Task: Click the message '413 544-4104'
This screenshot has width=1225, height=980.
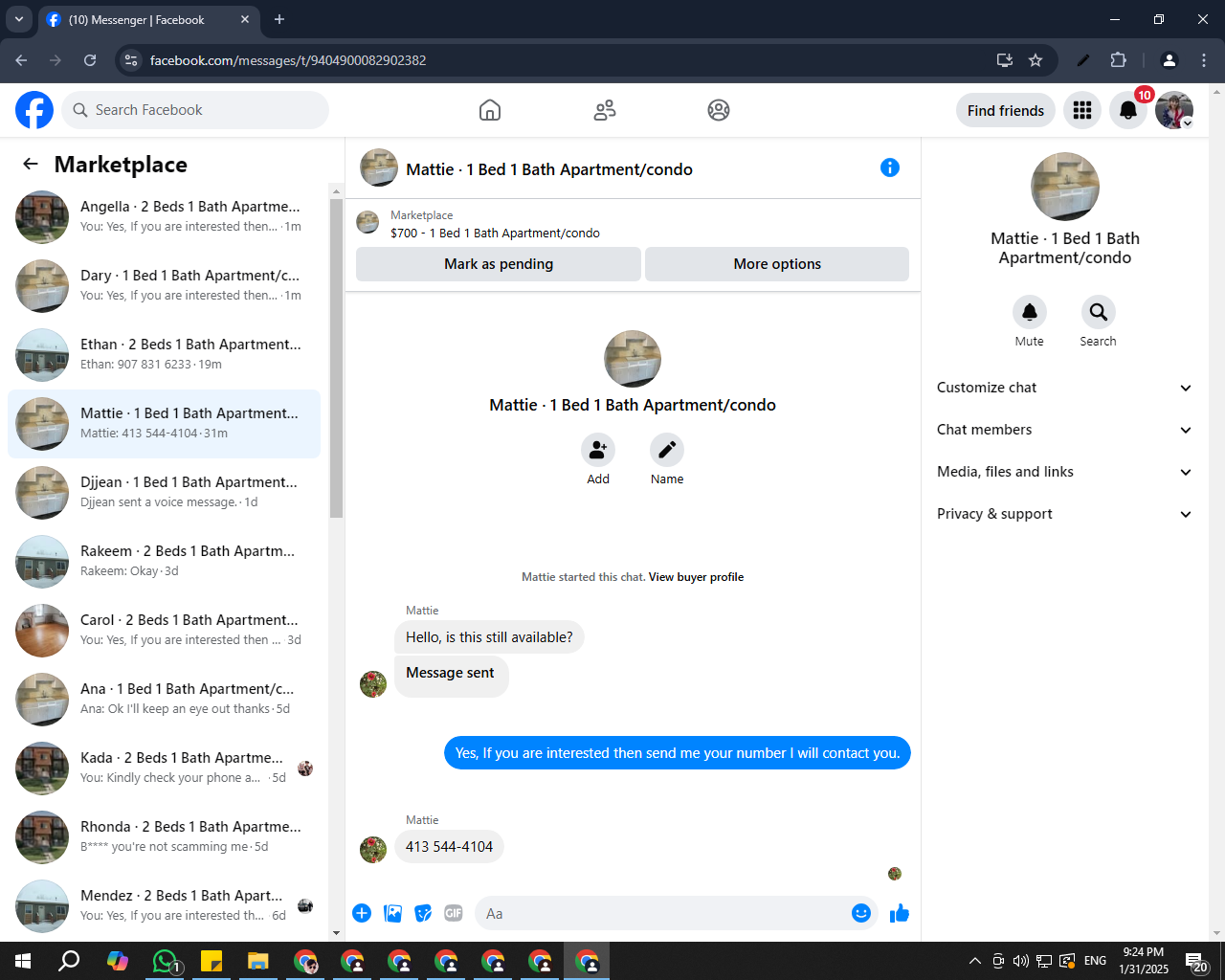Action: point(449,847)
